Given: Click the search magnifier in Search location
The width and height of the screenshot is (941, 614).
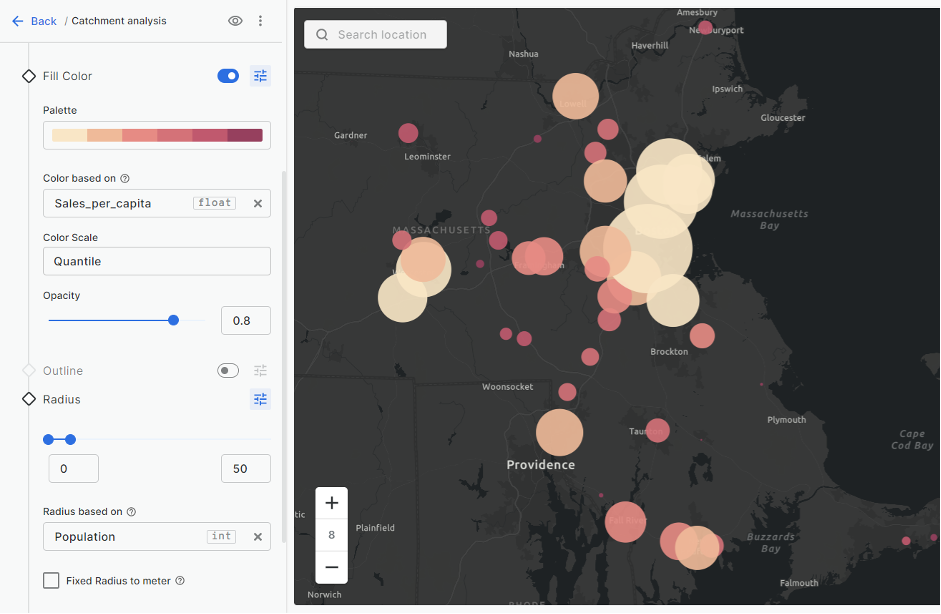Looking at the screenshot, I should (320, 34).
